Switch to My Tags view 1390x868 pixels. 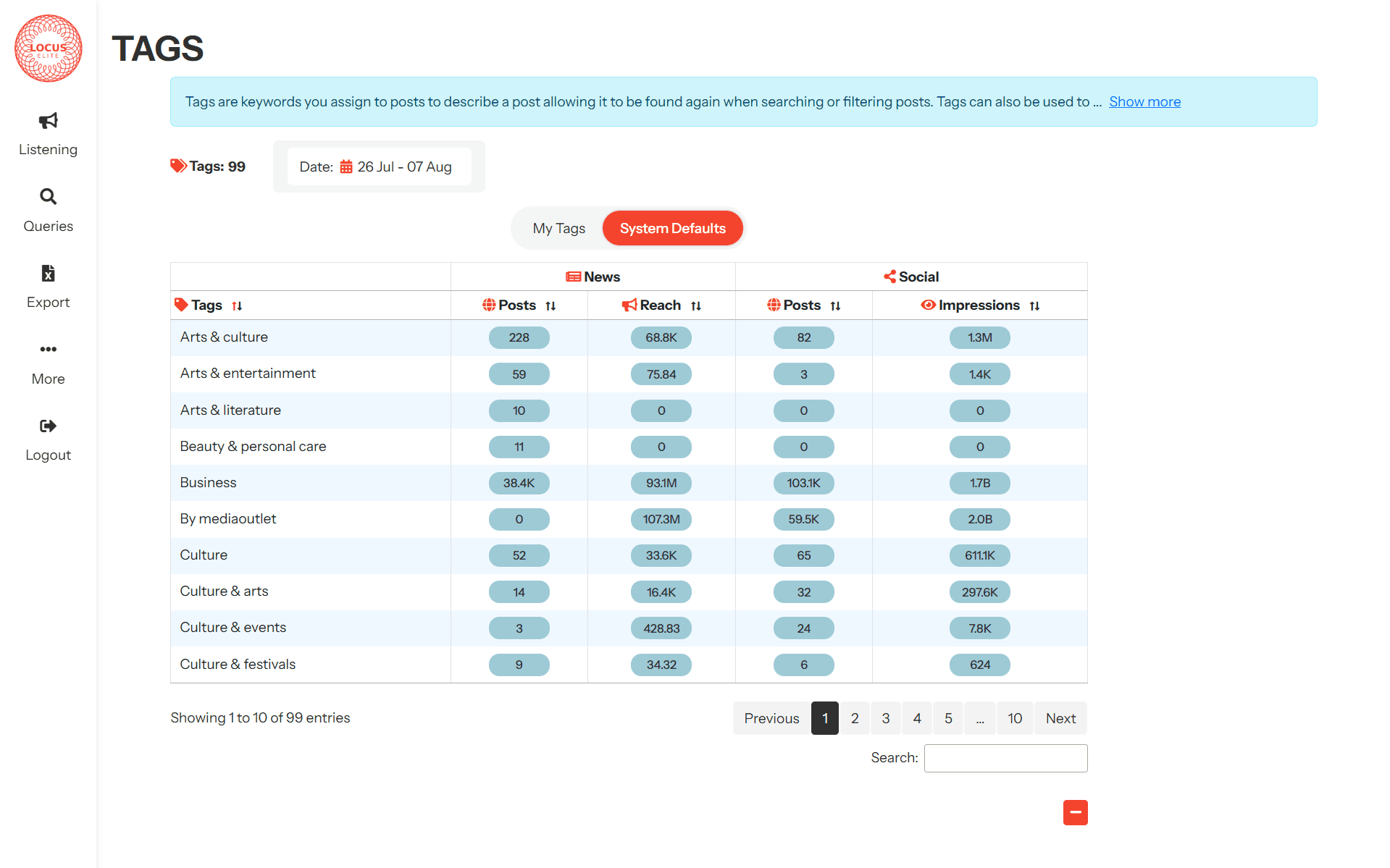[558, 229]
